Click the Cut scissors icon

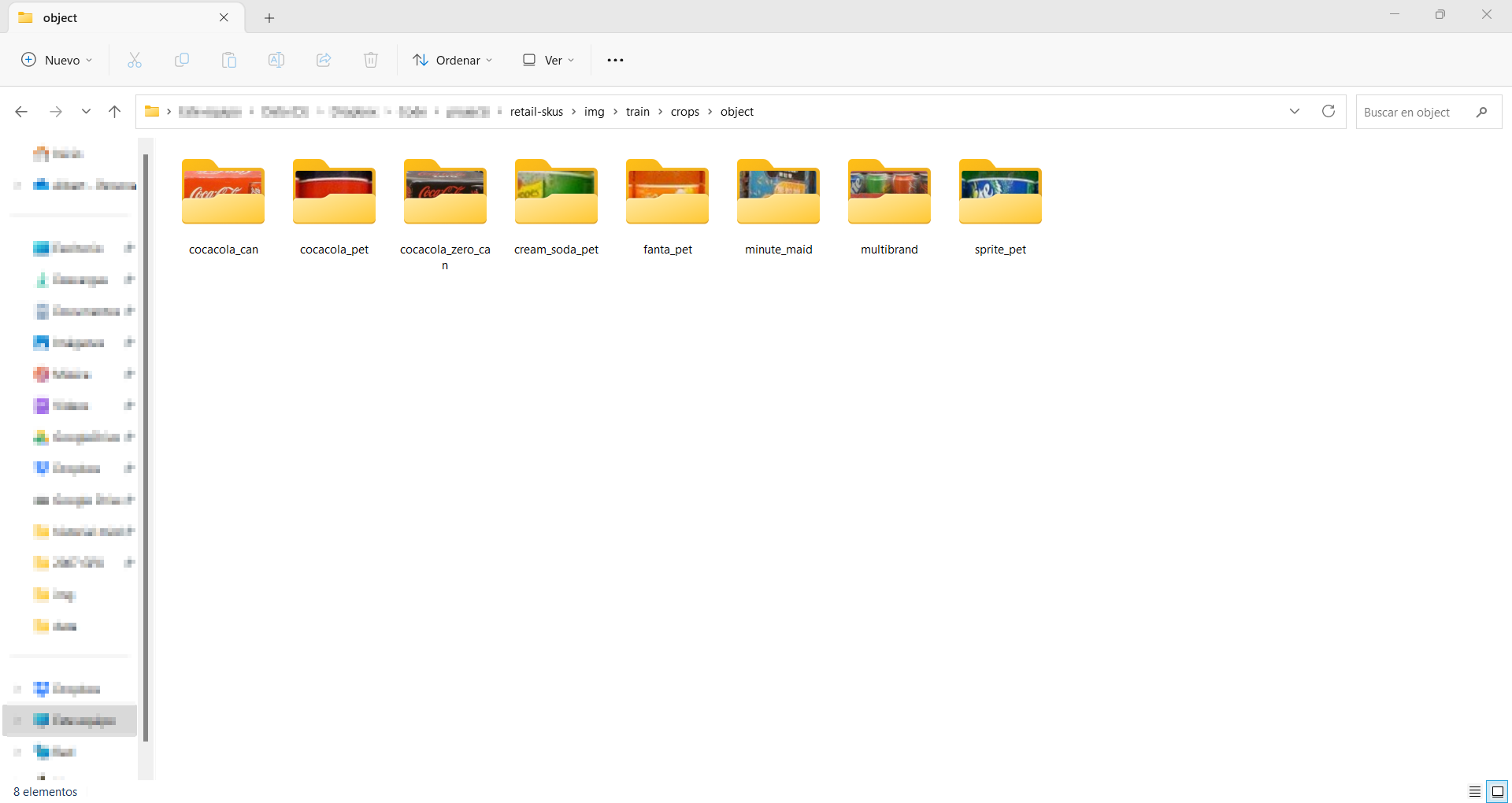[x=135, y=60]
